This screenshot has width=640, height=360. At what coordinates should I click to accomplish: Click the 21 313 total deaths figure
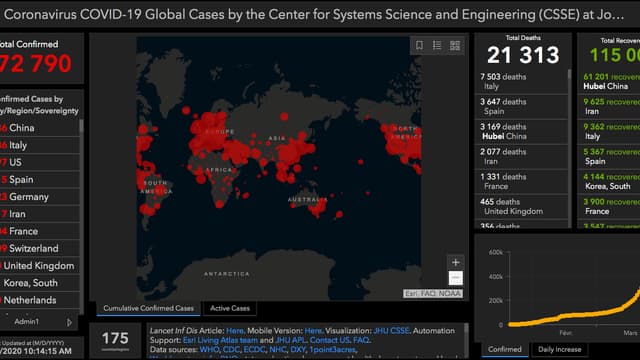(x=523, y=55)
